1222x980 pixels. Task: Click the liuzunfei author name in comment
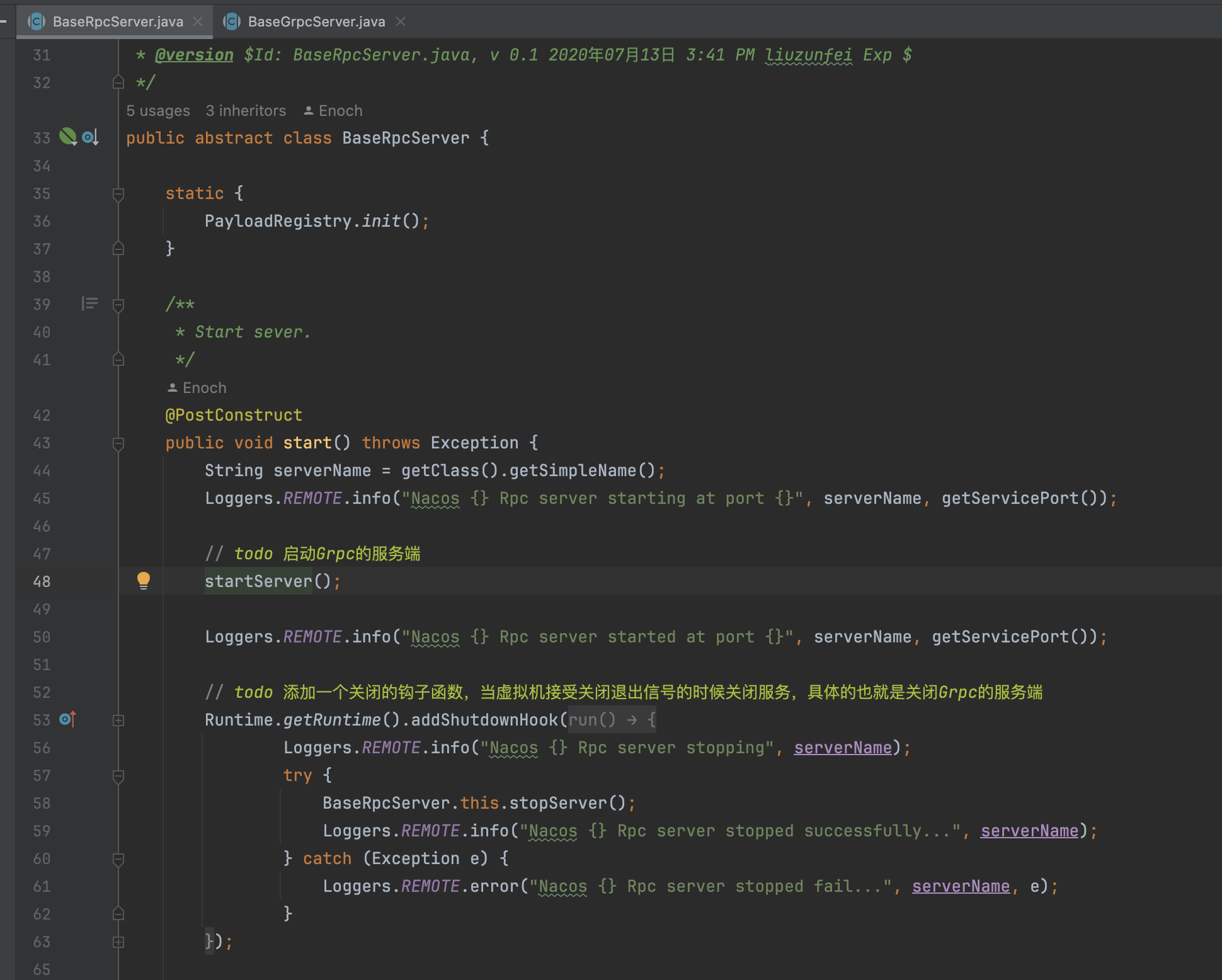[x=809, y=55]
